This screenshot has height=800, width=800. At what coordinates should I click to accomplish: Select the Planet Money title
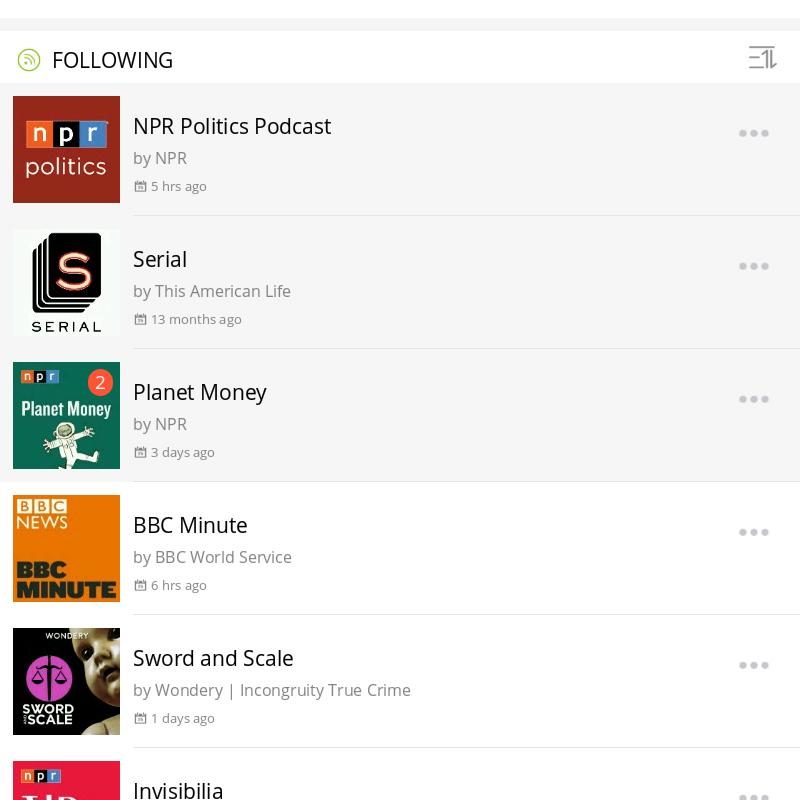199,393
